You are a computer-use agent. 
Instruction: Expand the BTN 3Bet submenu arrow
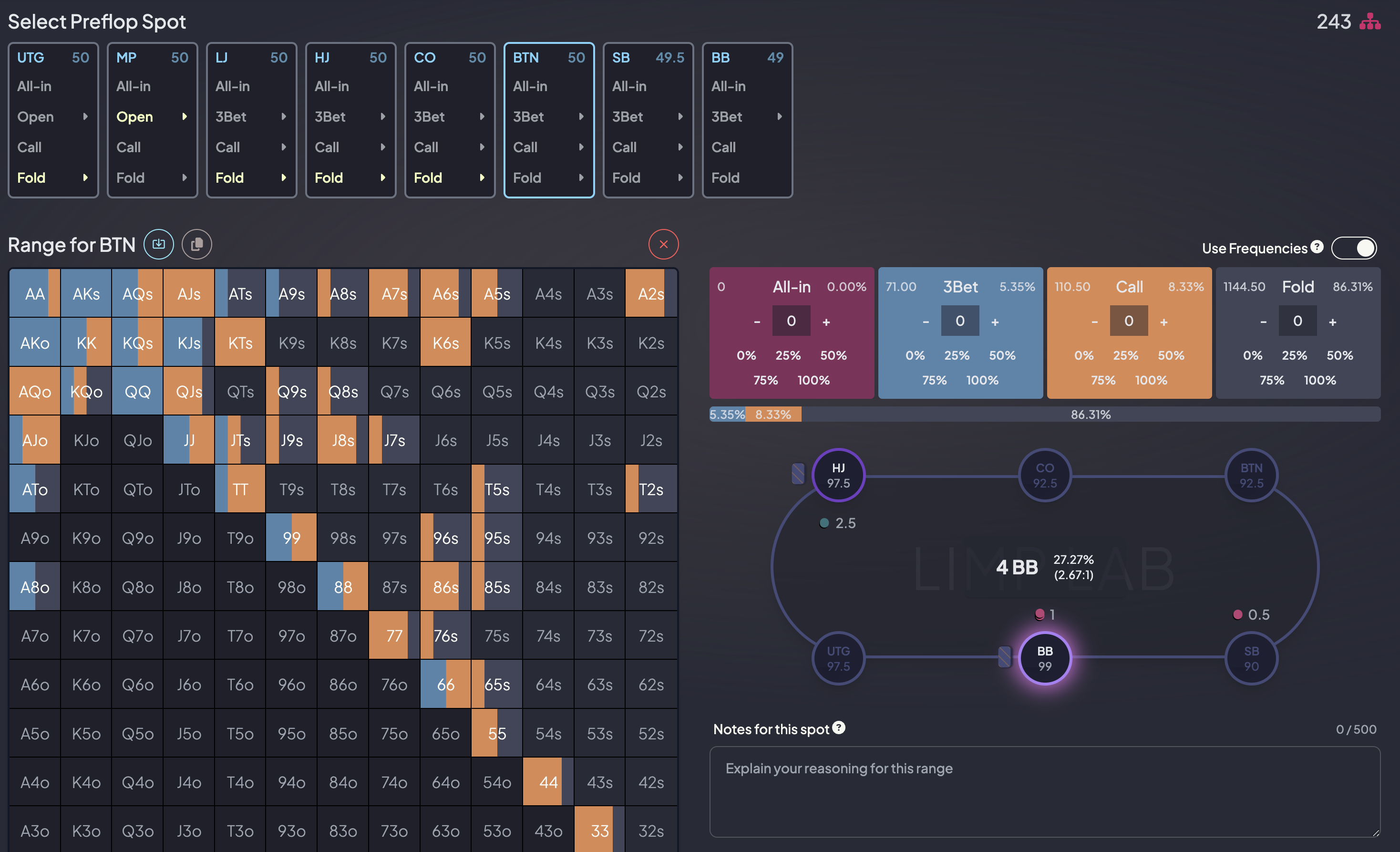[x=581, y=116]
